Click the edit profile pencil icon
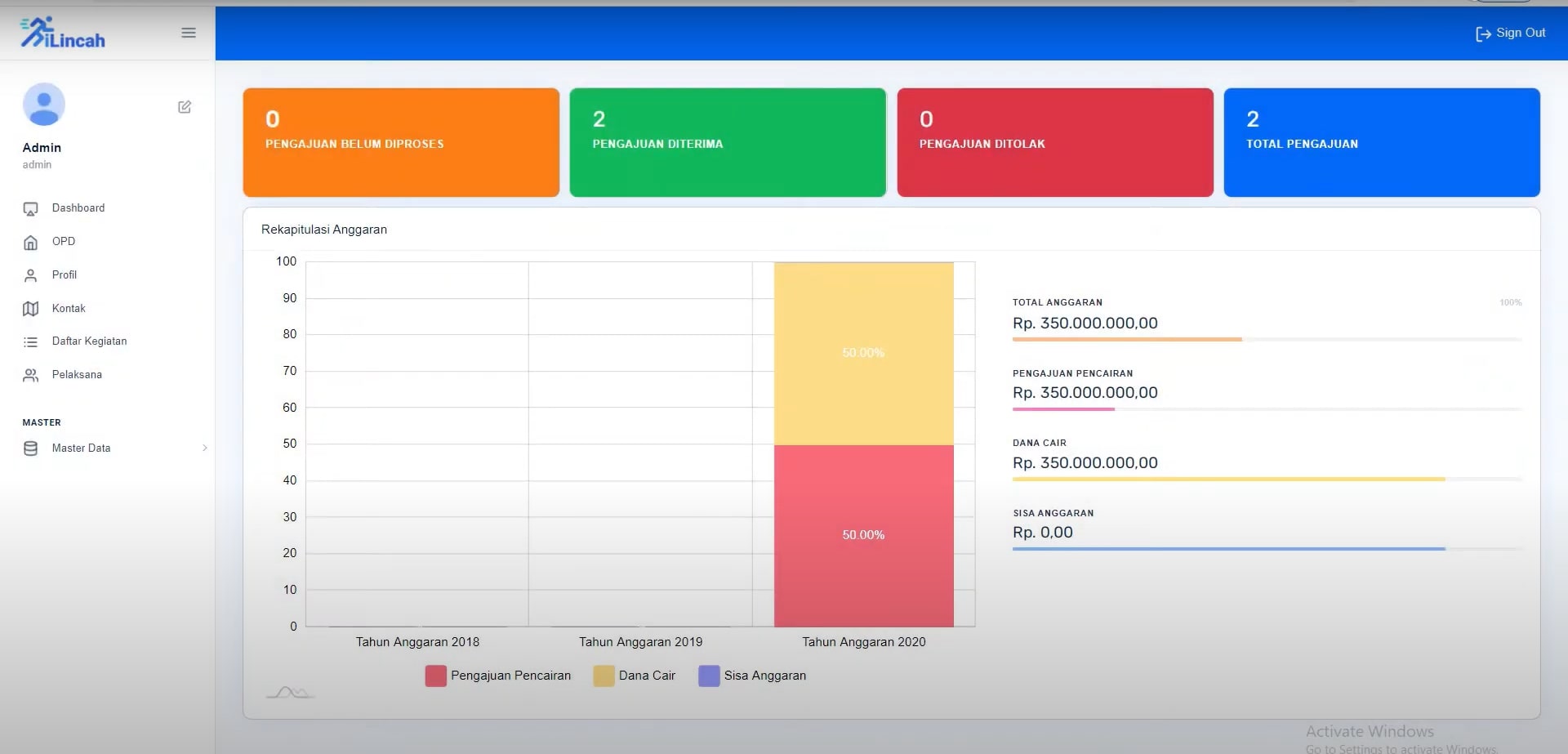The width and height of the screenshot is (1568, 754). [185, 107]
